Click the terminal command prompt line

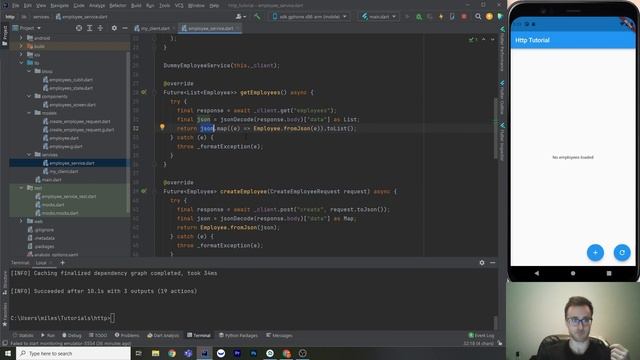[63, 318]
